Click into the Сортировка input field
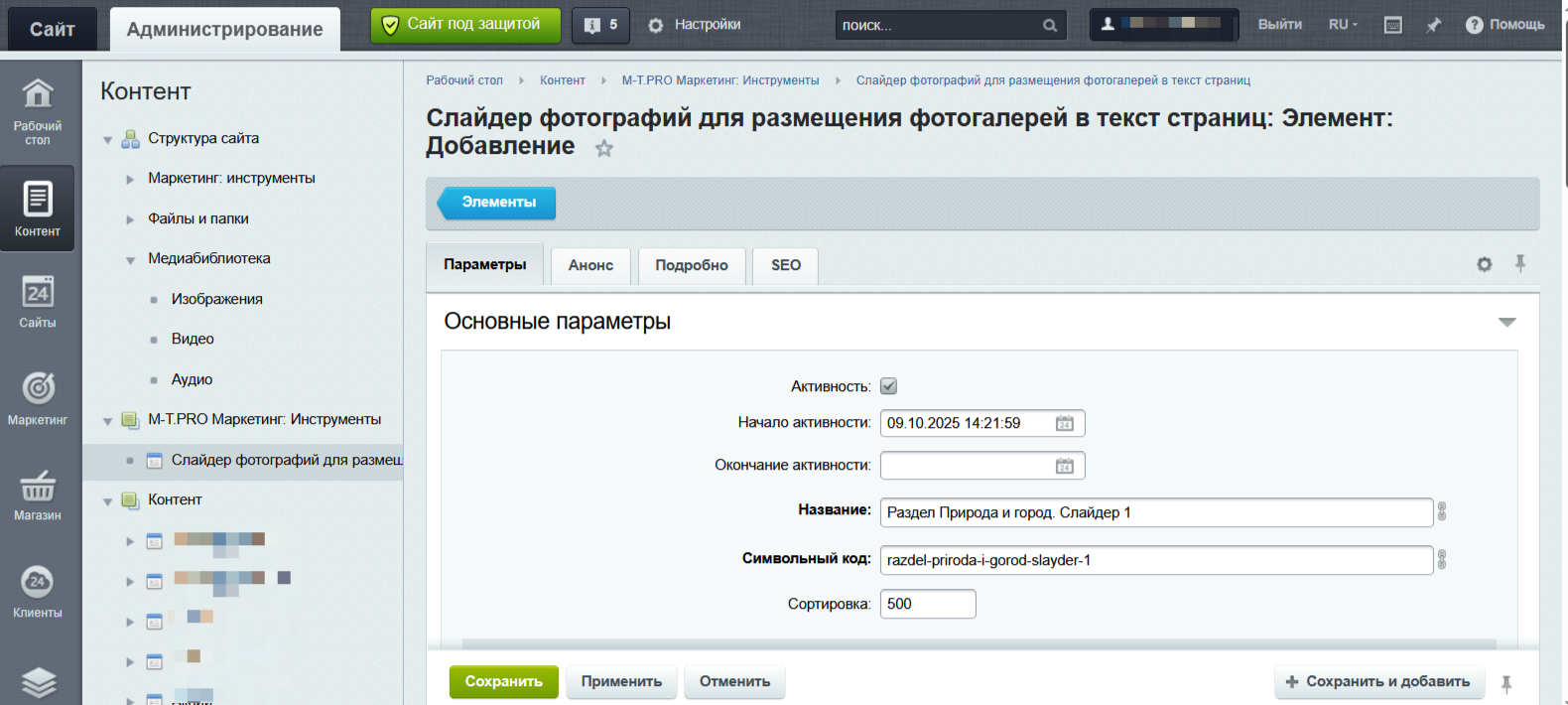The width and height of the screenshot is (1568, 705). pyautogui.click(x=927, y=604)
